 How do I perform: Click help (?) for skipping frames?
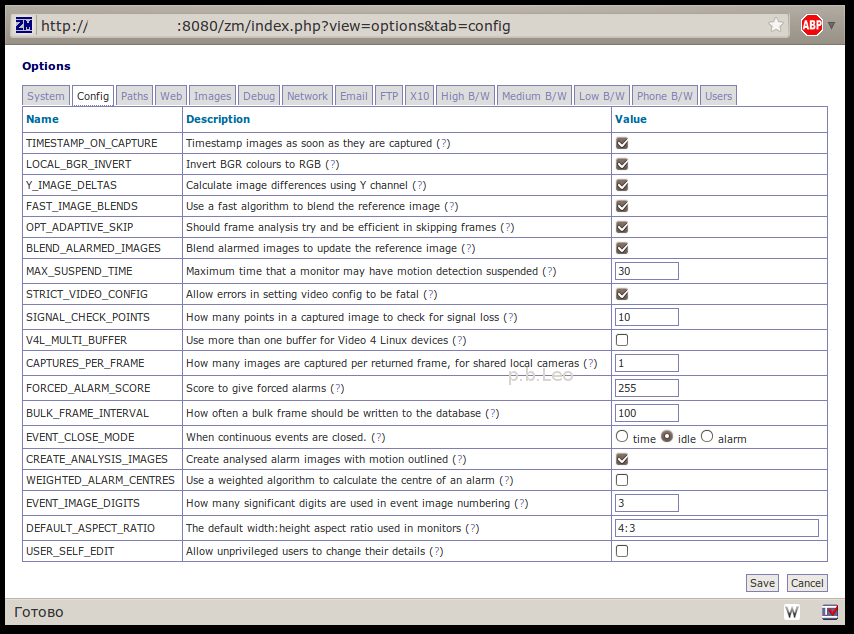pyautogui.click(x=507, y=227)
